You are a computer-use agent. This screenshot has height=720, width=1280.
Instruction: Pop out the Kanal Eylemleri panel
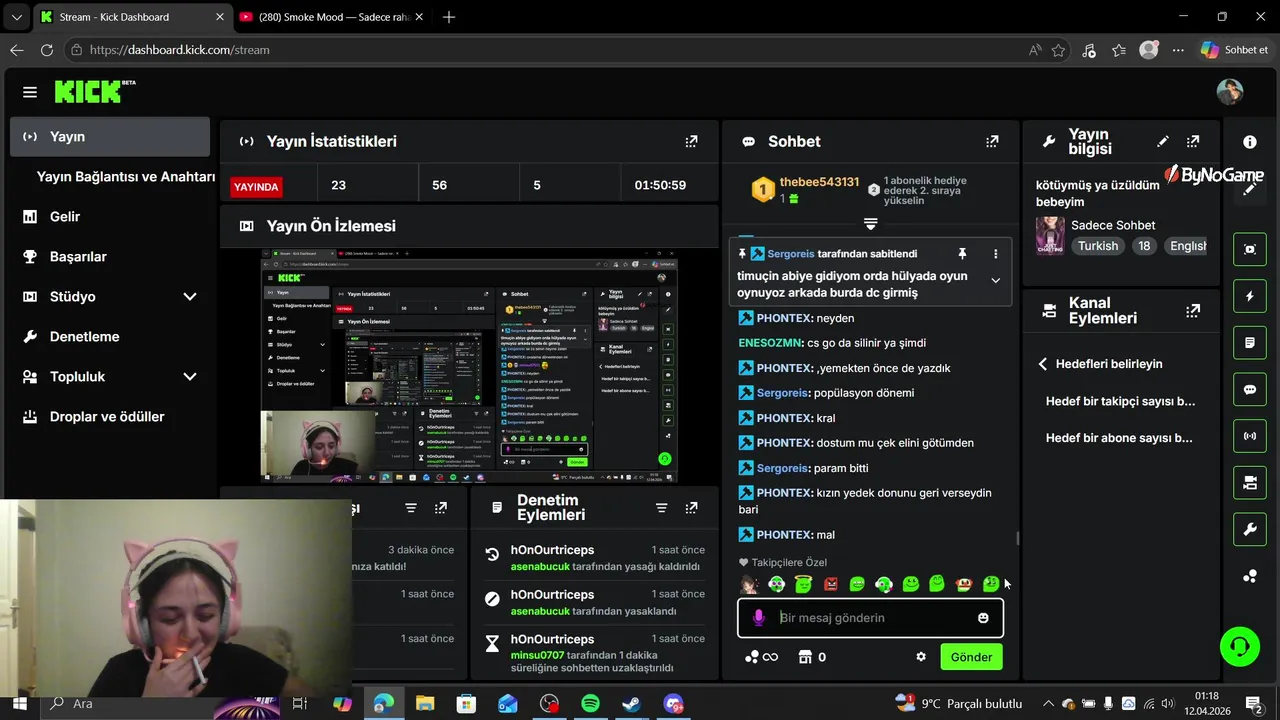pos(1193,311)
